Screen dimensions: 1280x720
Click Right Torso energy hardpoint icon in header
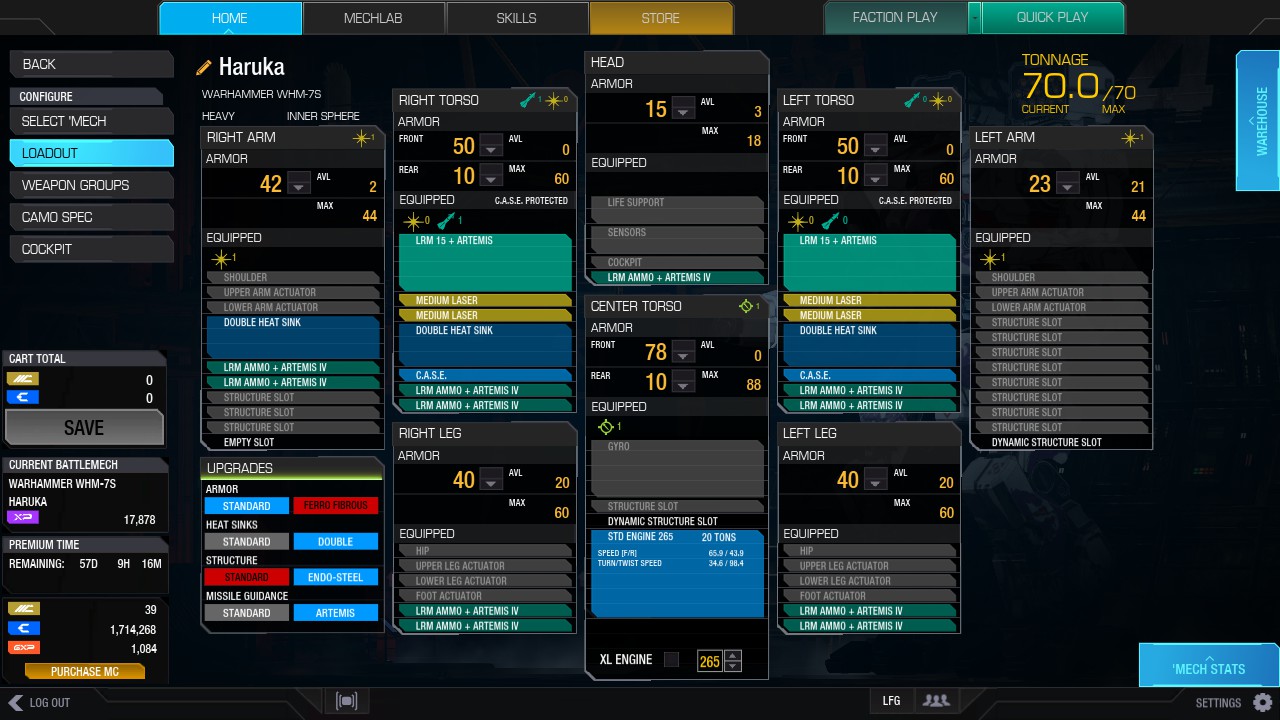553,100
